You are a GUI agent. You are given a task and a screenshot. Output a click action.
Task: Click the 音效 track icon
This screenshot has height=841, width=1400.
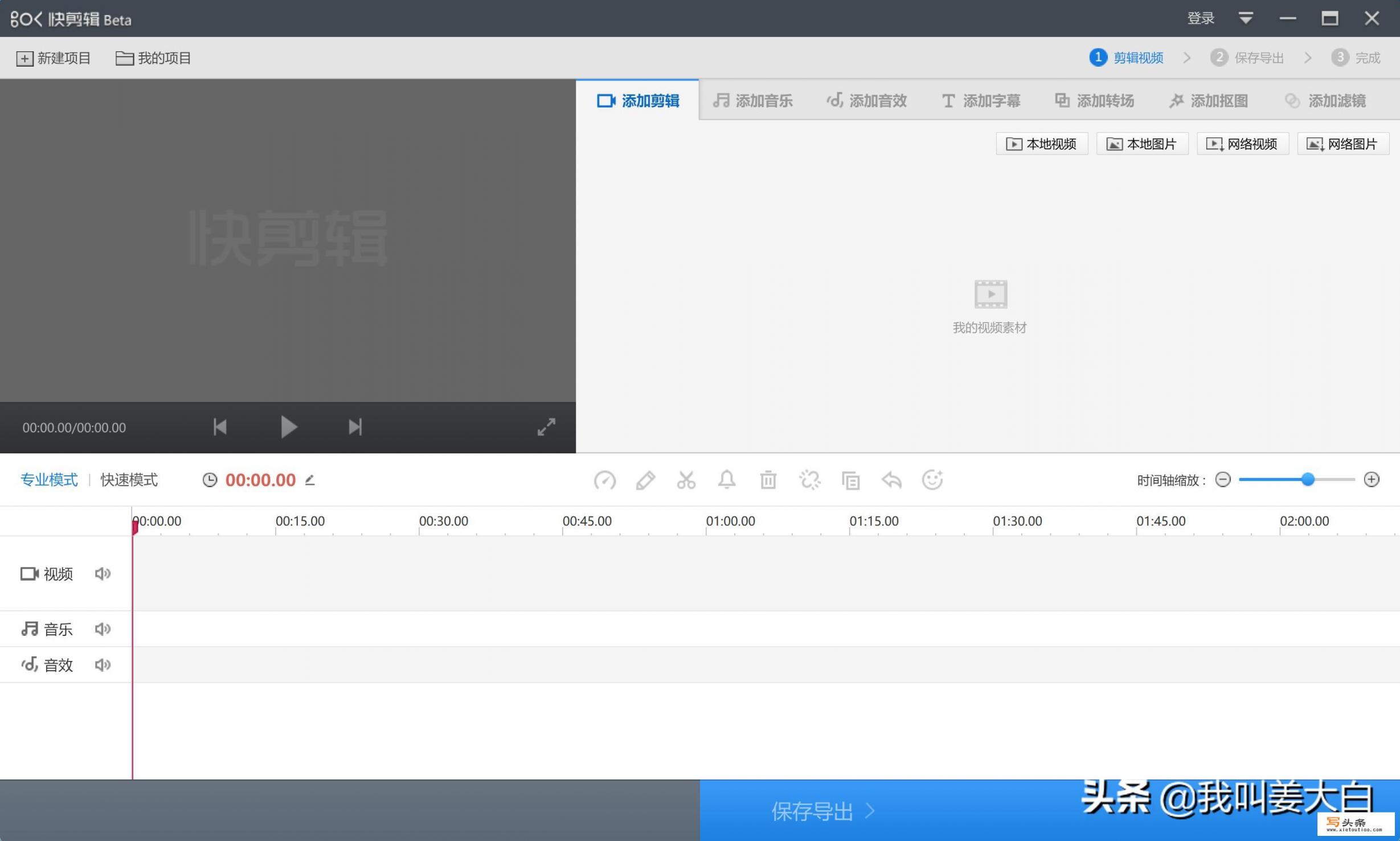click(x=30, y=664)
